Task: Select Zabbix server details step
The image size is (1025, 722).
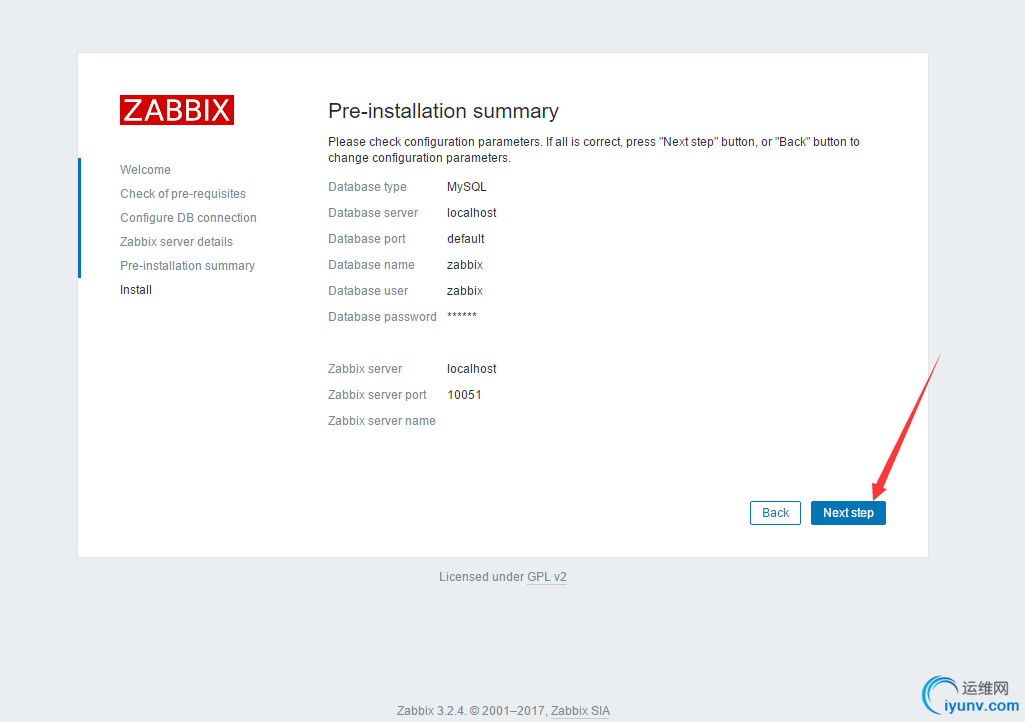Action: [176, 242]
